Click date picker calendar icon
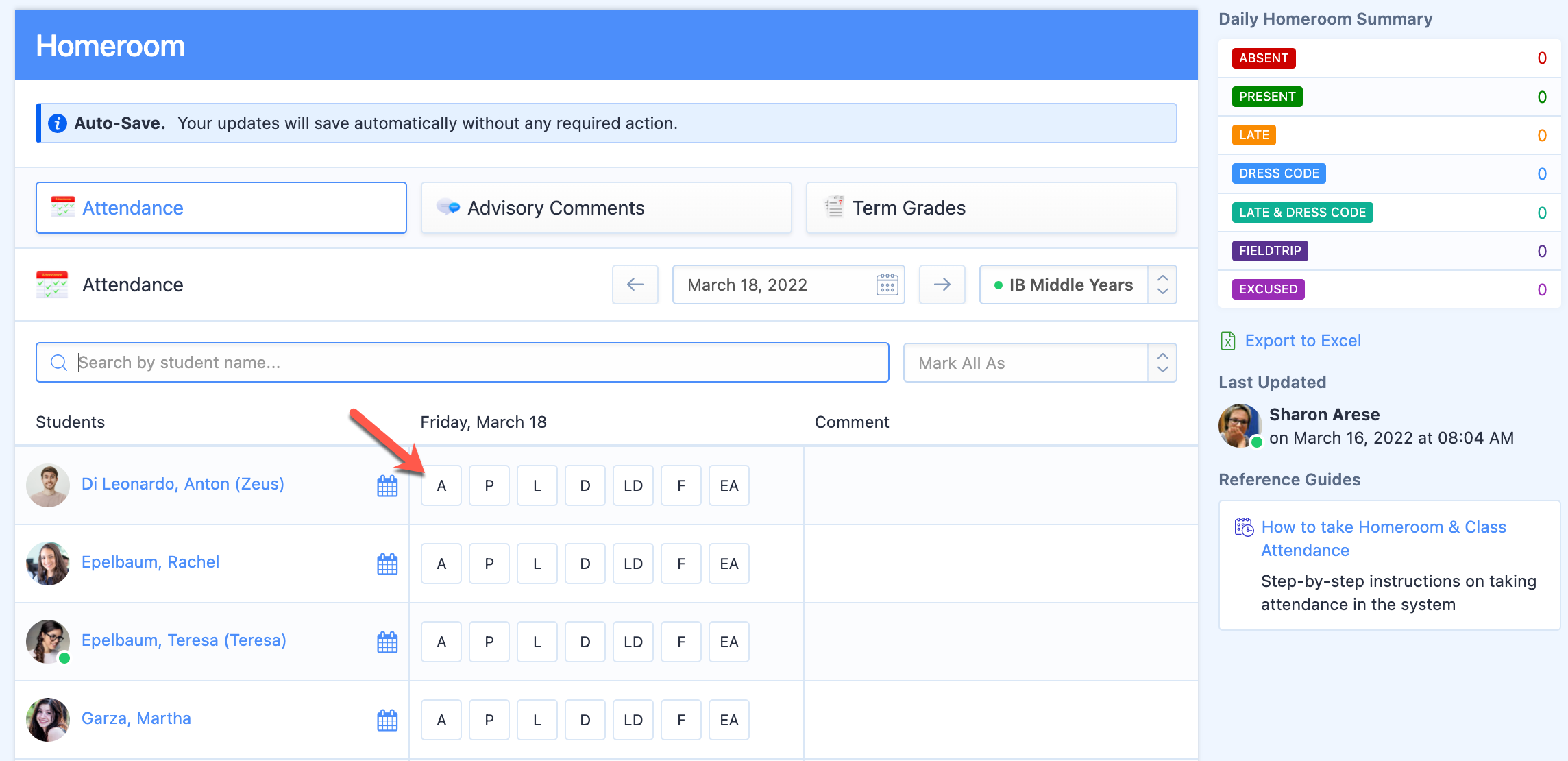Image resolution: width=1568 pixels, height=761 pixels. pyautogui.click(x=887, y=285)
